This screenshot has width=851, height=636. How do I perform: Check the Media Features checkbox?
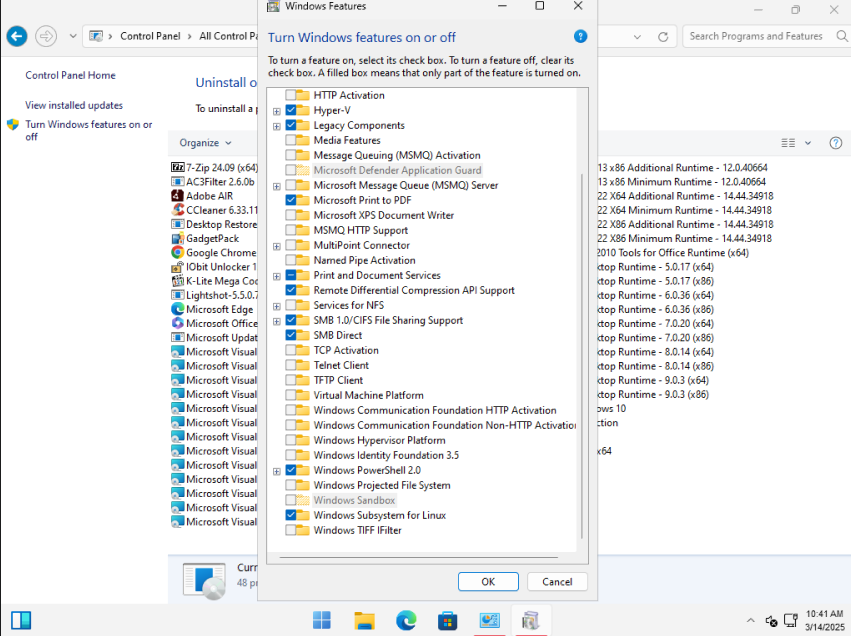(x=291, y=140)
